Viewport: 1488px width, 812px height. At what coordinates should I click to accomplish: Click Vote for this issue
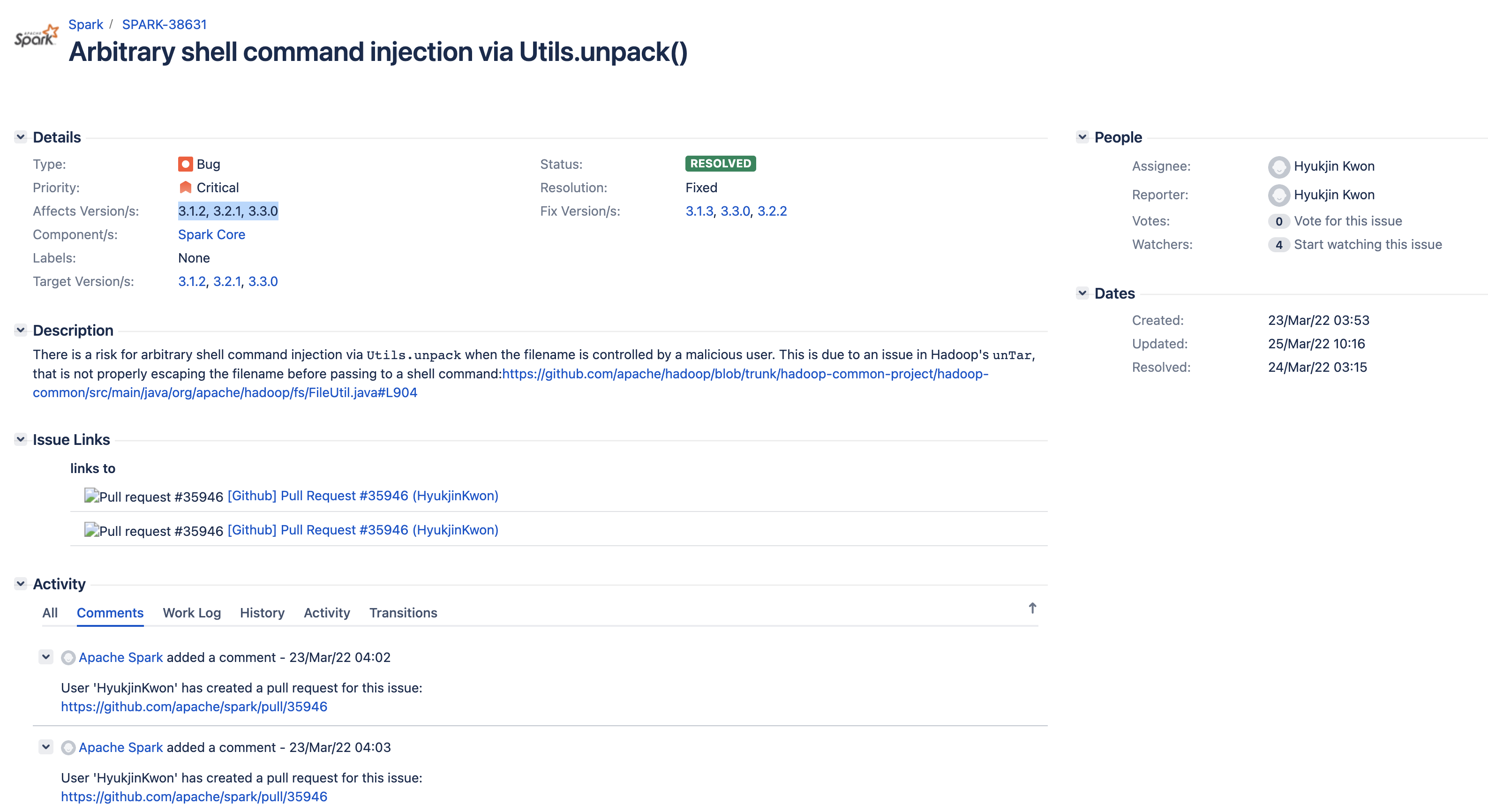point(1348,221)
